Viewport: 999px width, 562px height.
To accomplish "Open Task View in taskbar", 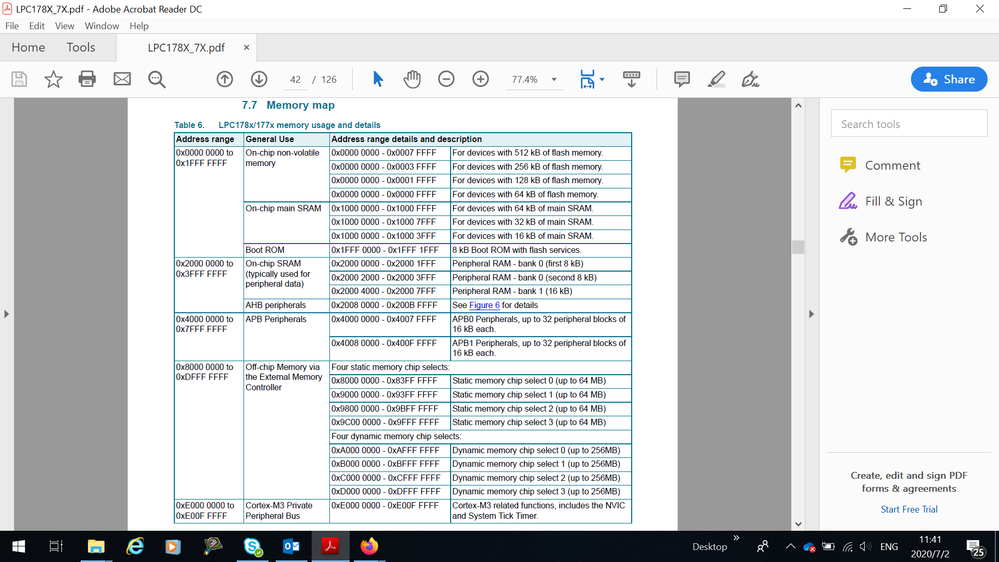I will (56, 546).
